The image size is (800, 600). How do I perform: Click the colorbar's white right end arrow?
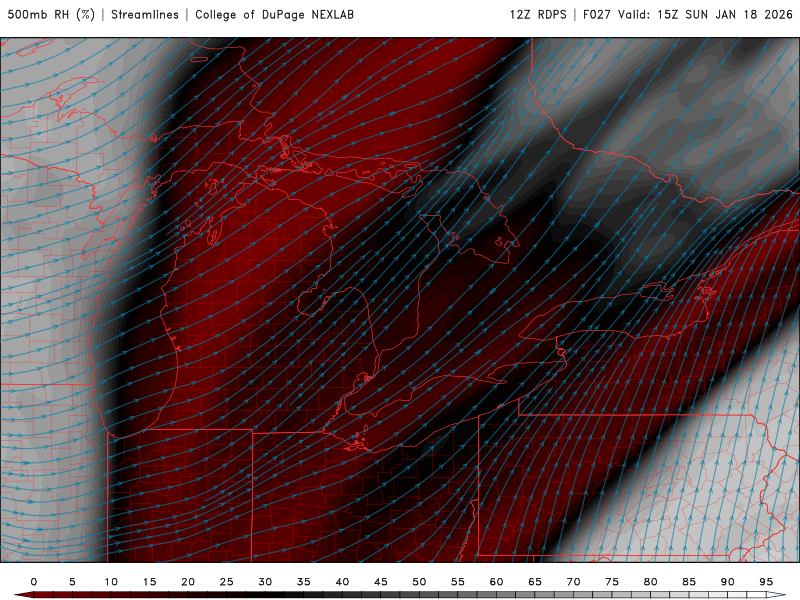[776, 595]
